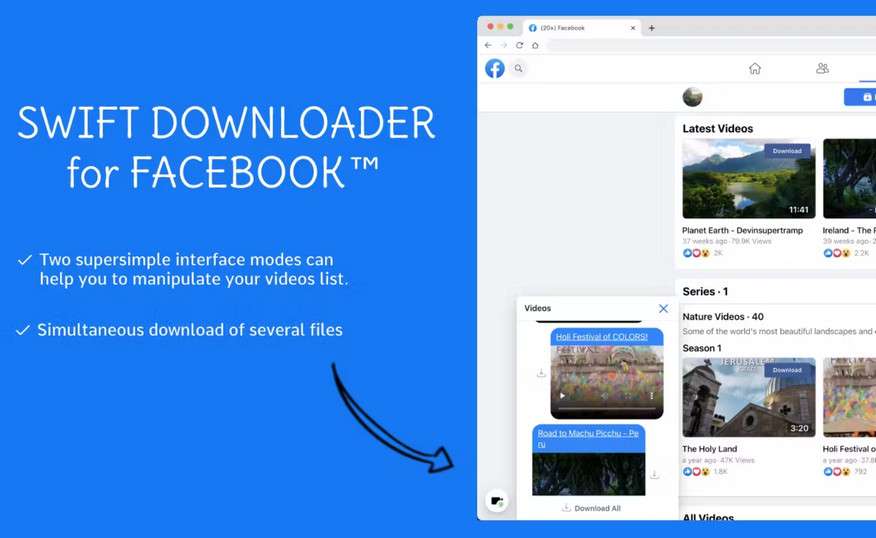876x538 pixels.
Task: Click the Videos panel title
Action: coord(537,308)
